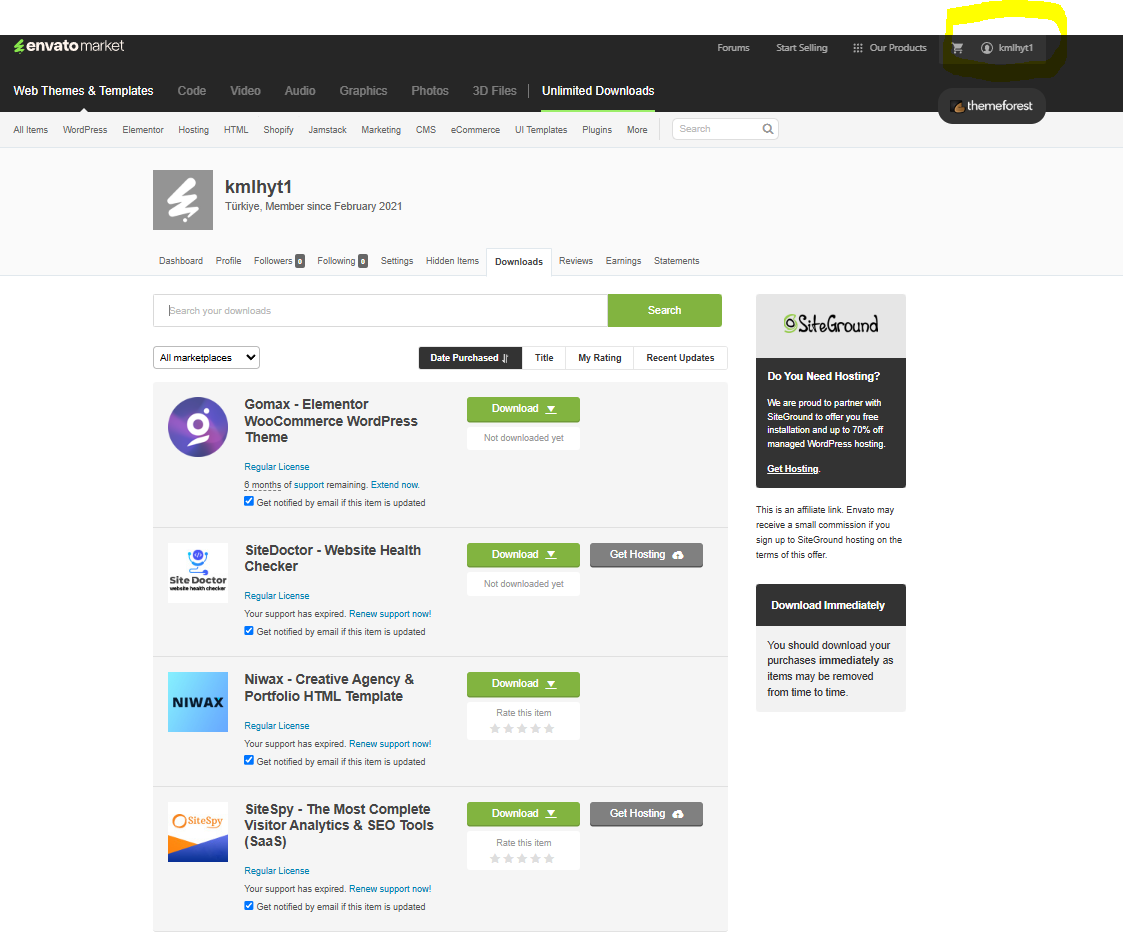Switch to the Dashboard tab
Image resolution: width=1123 pixels, height=936 pixels.
[x=180, y=261]
